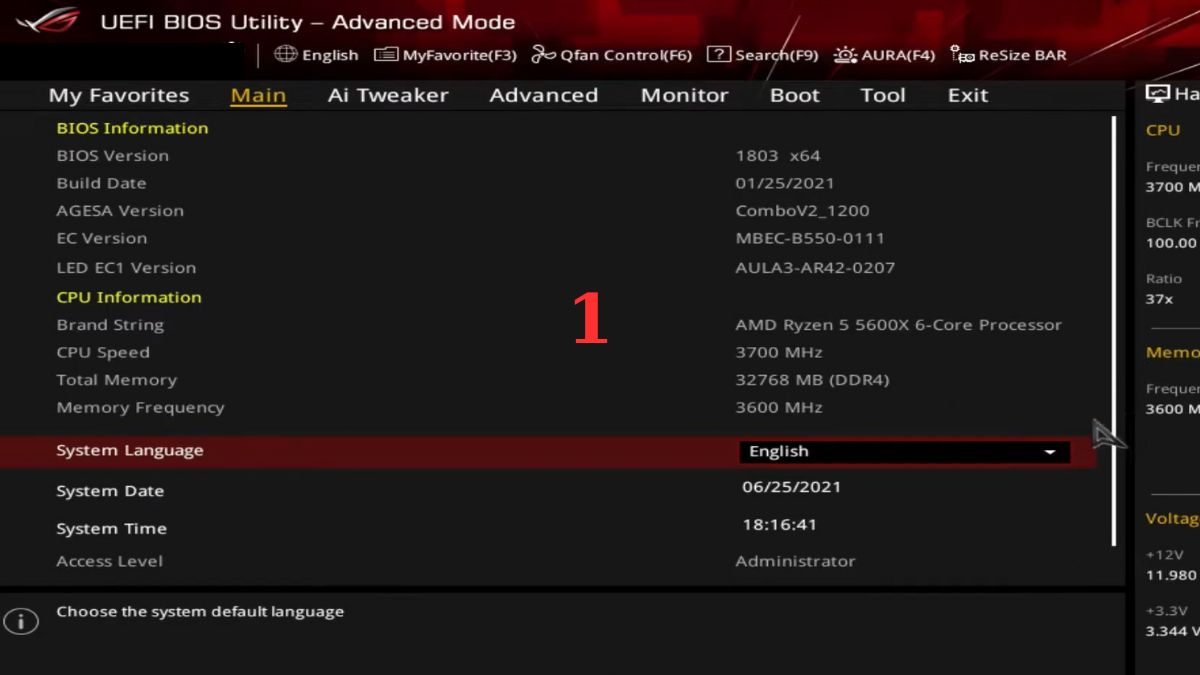The image size is (1200, 675).
Task: Click the 32768 MB (DDR4) value
Action: click(812, 380)
